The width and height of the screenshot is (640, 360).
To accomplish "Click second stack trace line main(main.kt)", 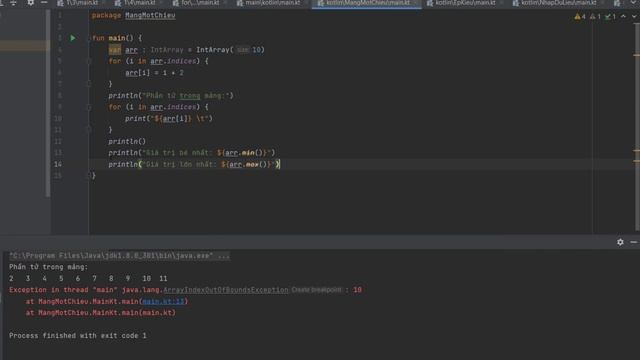I will click(x=100, y=313).
